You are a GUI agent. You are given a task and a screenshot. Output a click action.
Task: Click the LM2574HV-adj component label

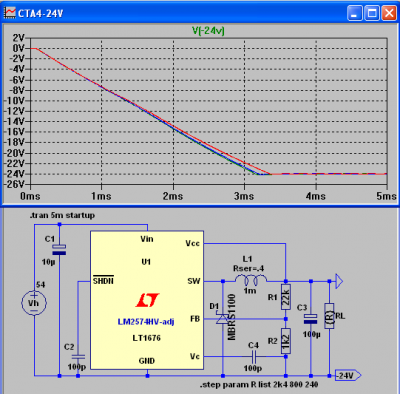pos(146,322)
